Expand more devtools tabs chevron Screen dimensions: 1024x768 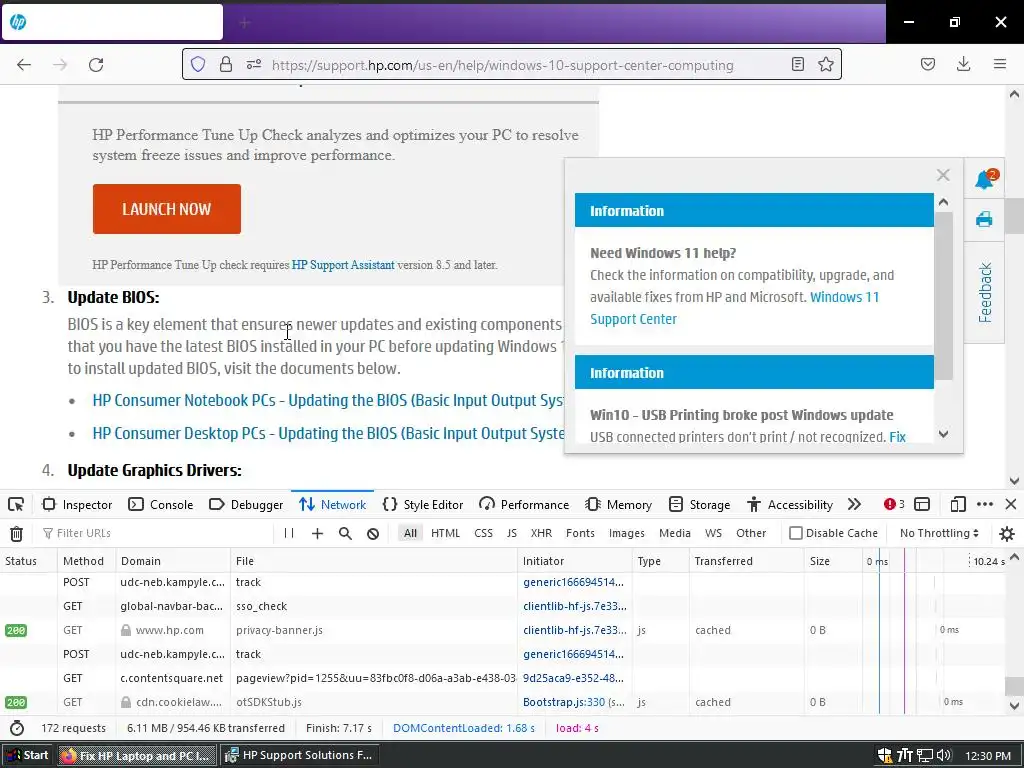point(854,504)
